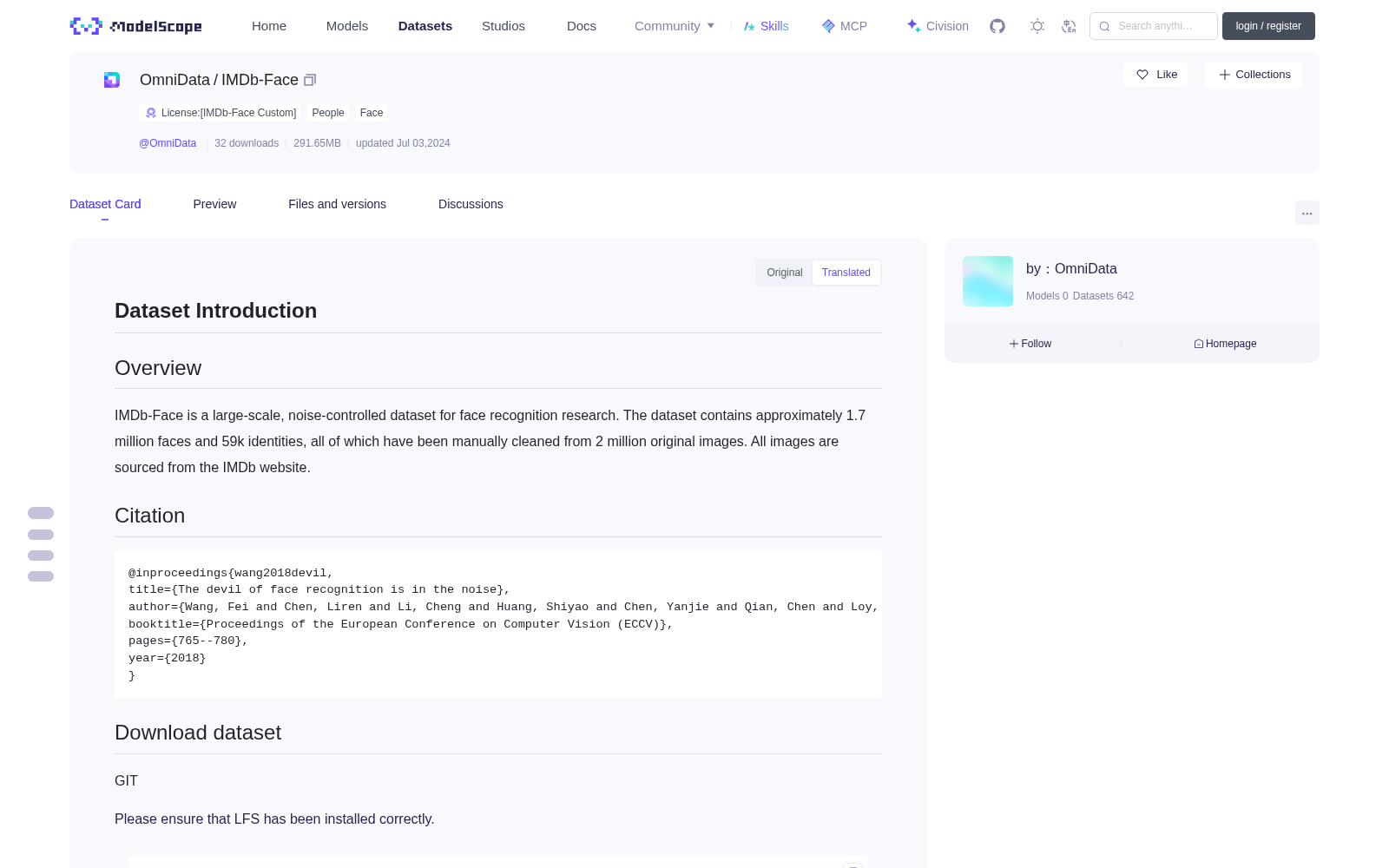The height and width of the screenshot is (868, 1389).
Task: Click the login / register button
Action: (x=1268, y=26)
